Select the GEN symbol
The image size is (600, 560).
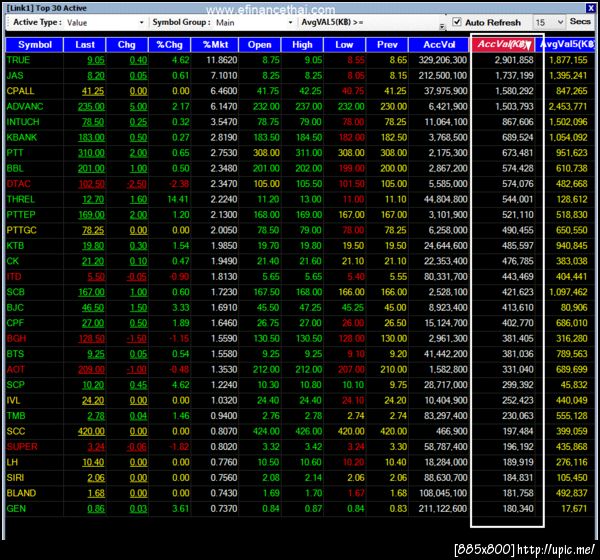(x=16, y=509)
